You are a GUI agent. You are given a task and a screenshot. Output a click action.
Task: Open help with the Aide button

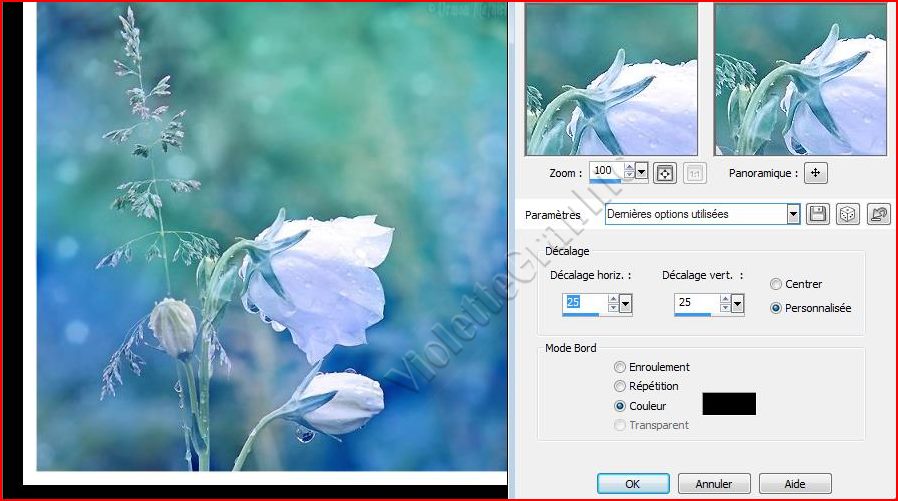point(794,484)
